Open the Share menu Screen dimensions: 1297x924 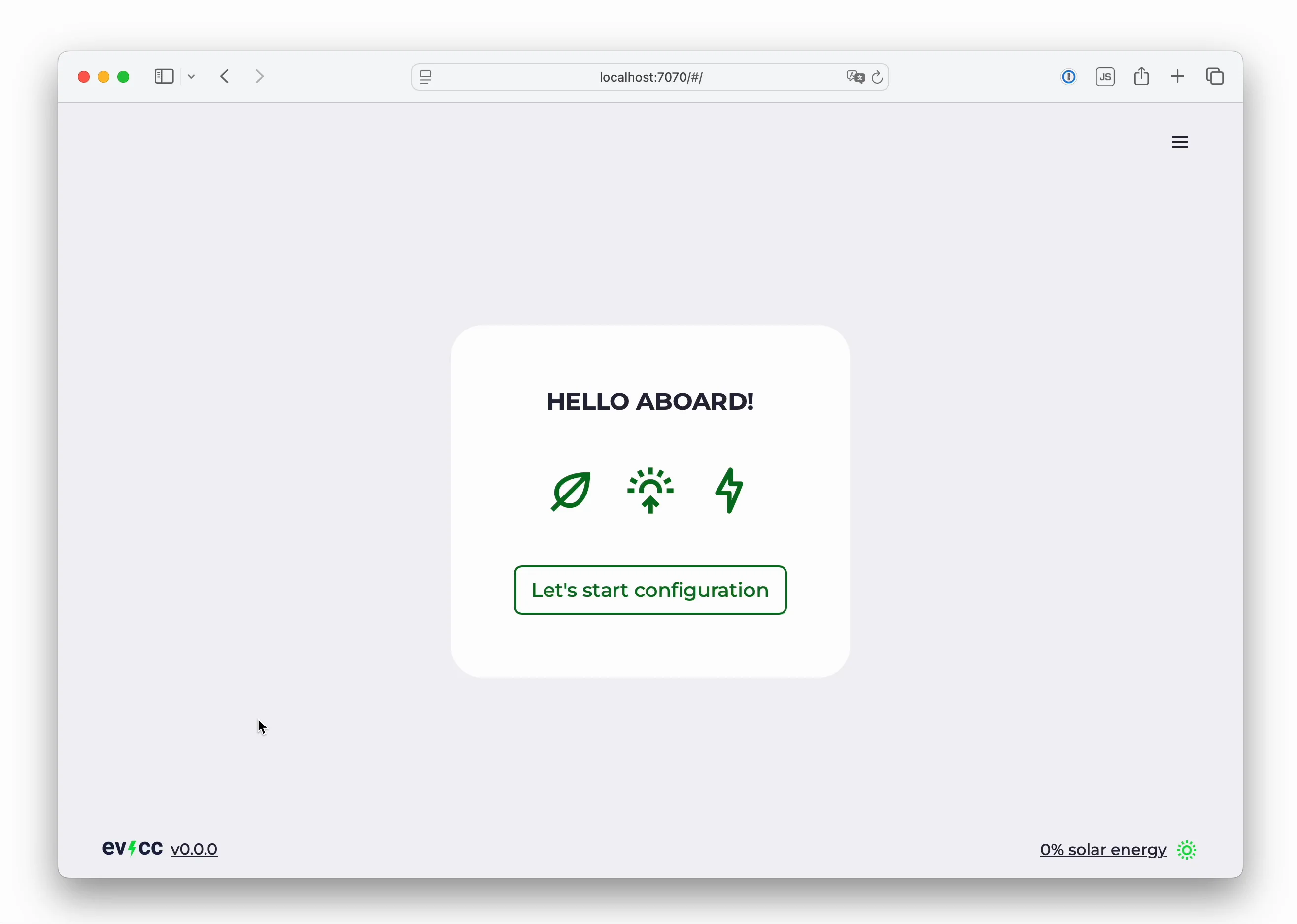click(1141, 76)
